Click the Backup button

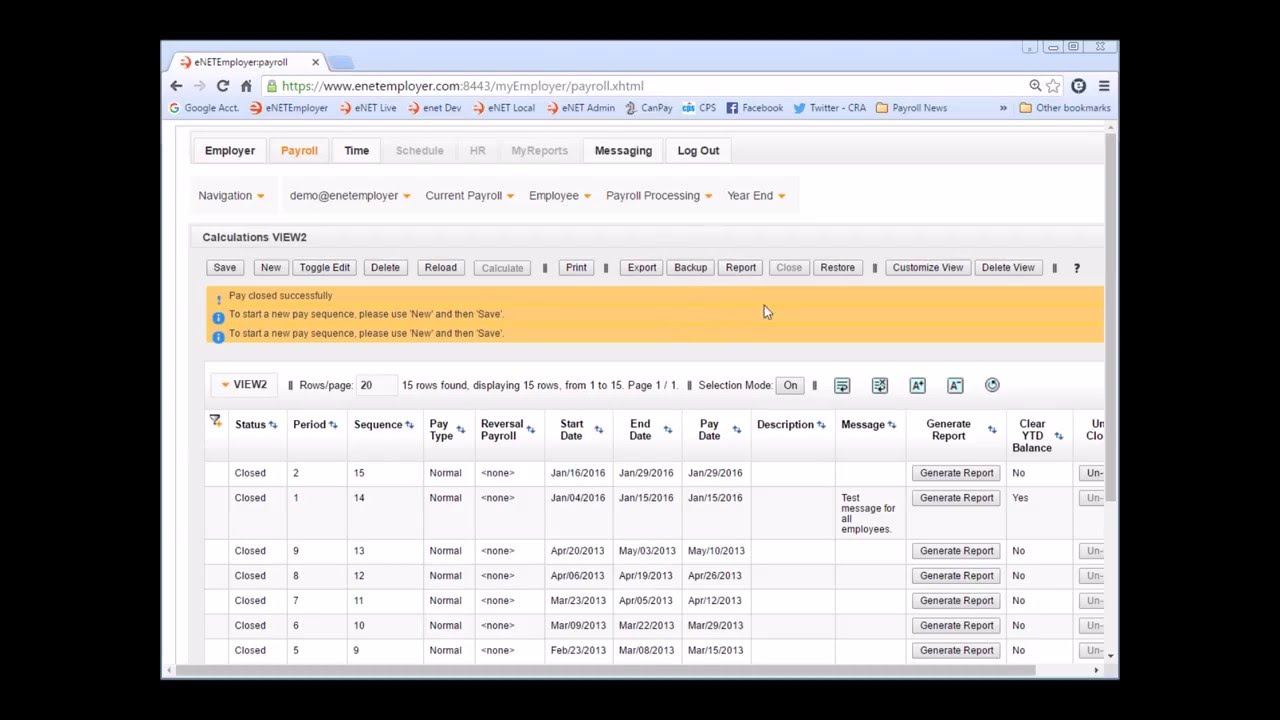(690, 268)
